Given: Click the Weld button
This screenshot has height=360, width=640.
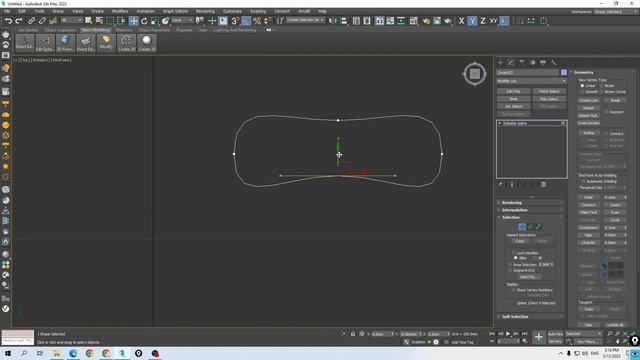Looking at the screenshot, I should click(589, 197).
